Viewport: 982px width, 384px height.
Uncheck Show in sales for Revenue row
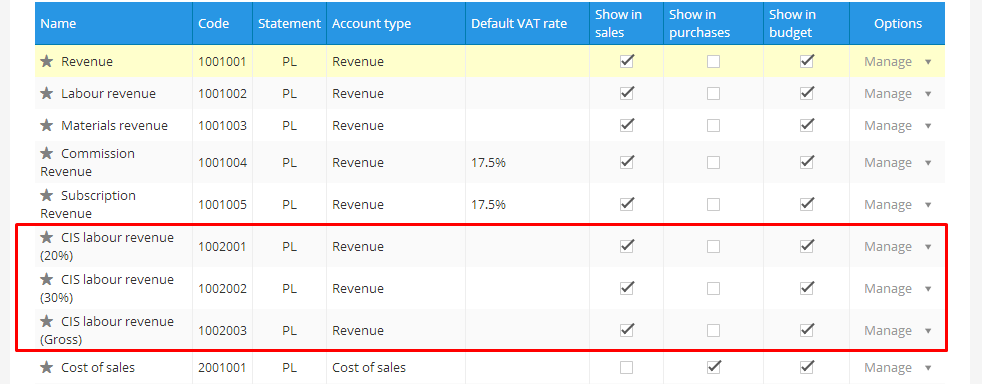626,61
